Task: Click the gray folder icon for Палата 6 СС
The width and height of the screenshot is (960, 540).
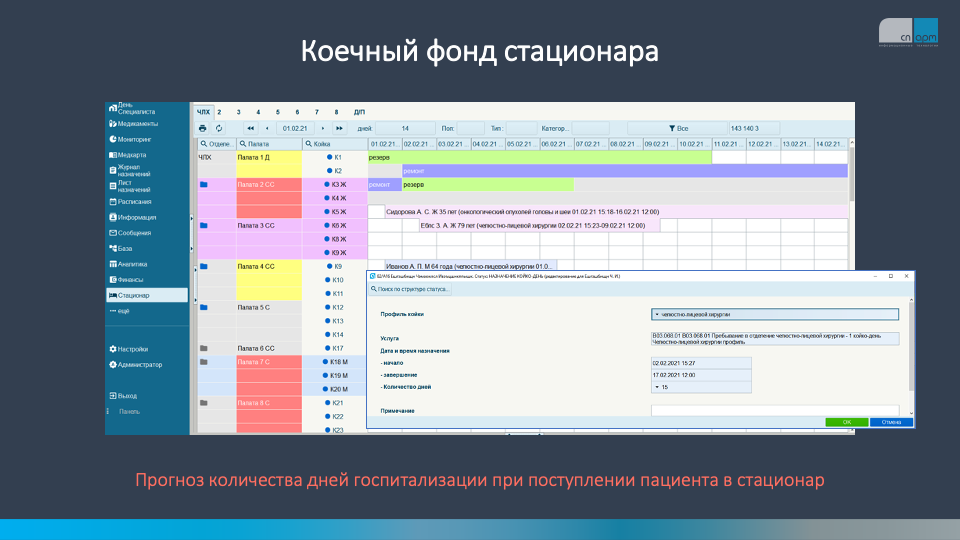Action: [x=204, y=348]
